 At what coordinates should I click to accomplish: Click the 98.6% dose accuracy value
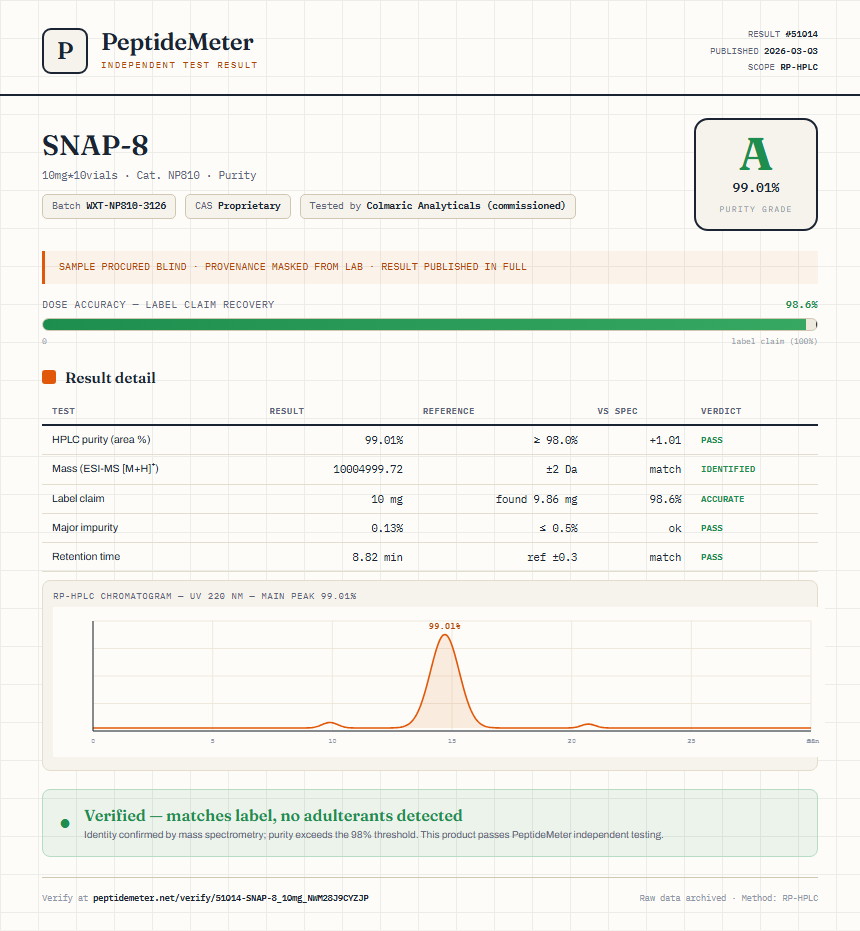tap(801, 305)
